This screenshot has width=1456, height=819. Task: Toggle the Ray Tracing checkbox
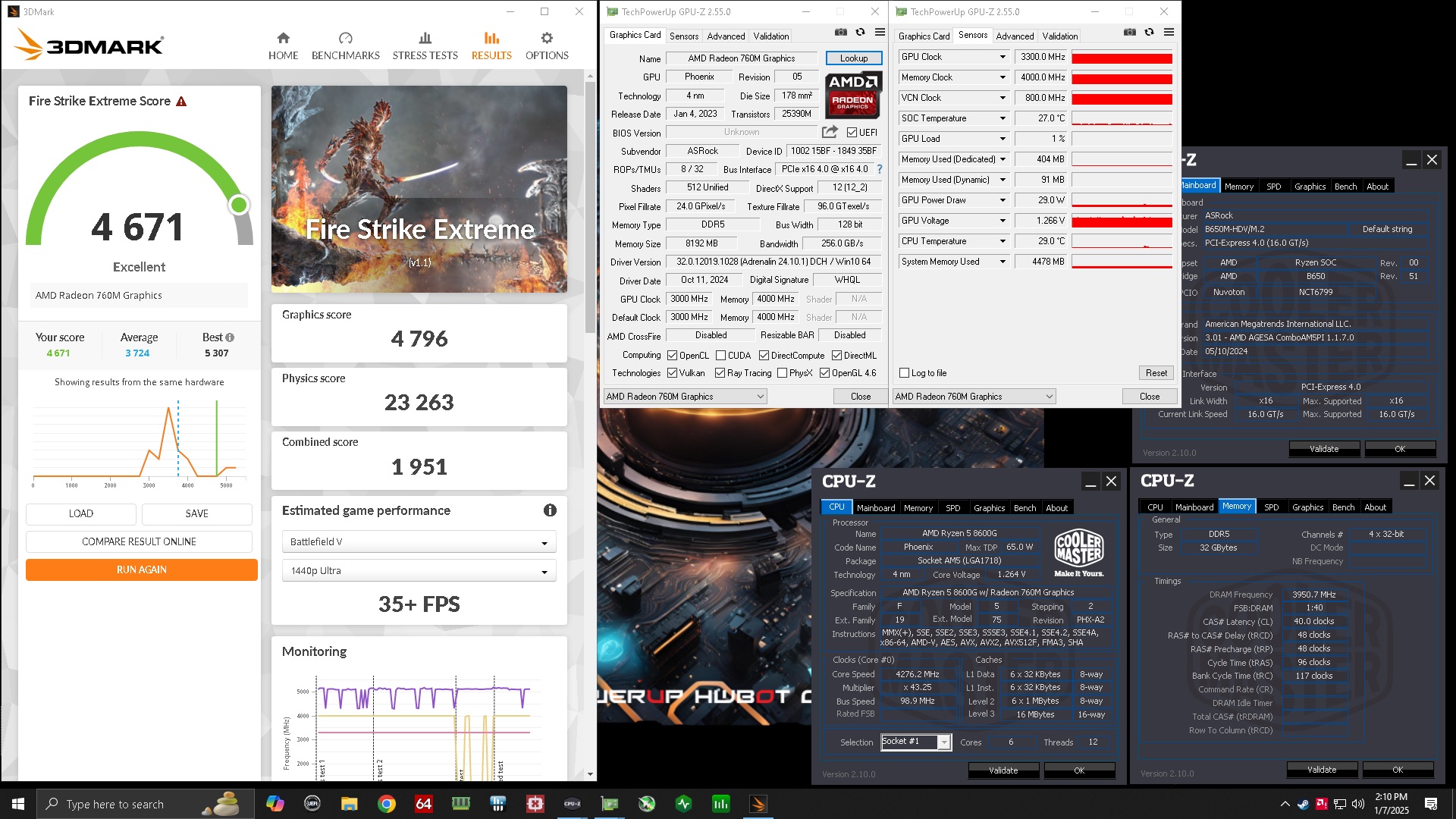720,373
